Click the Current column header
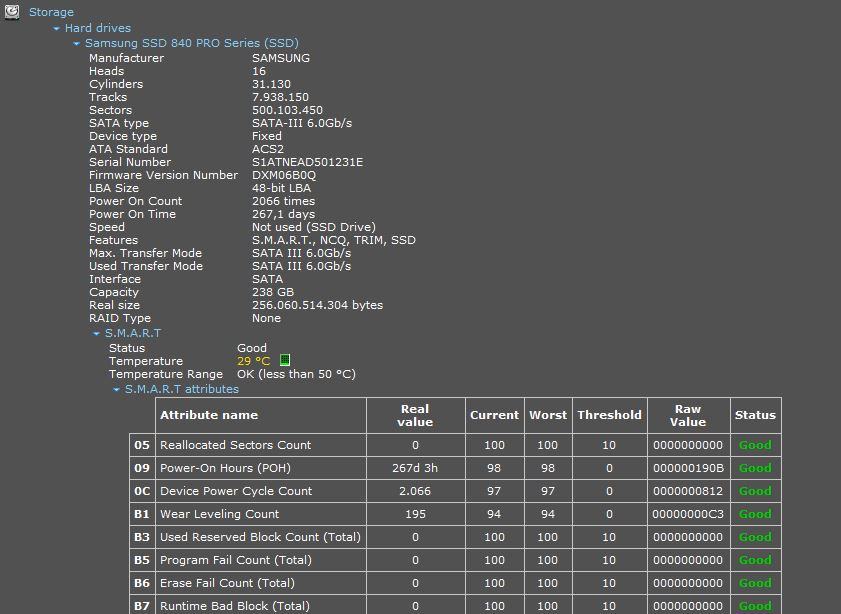 pyautogui.click(x=495, y=415)
